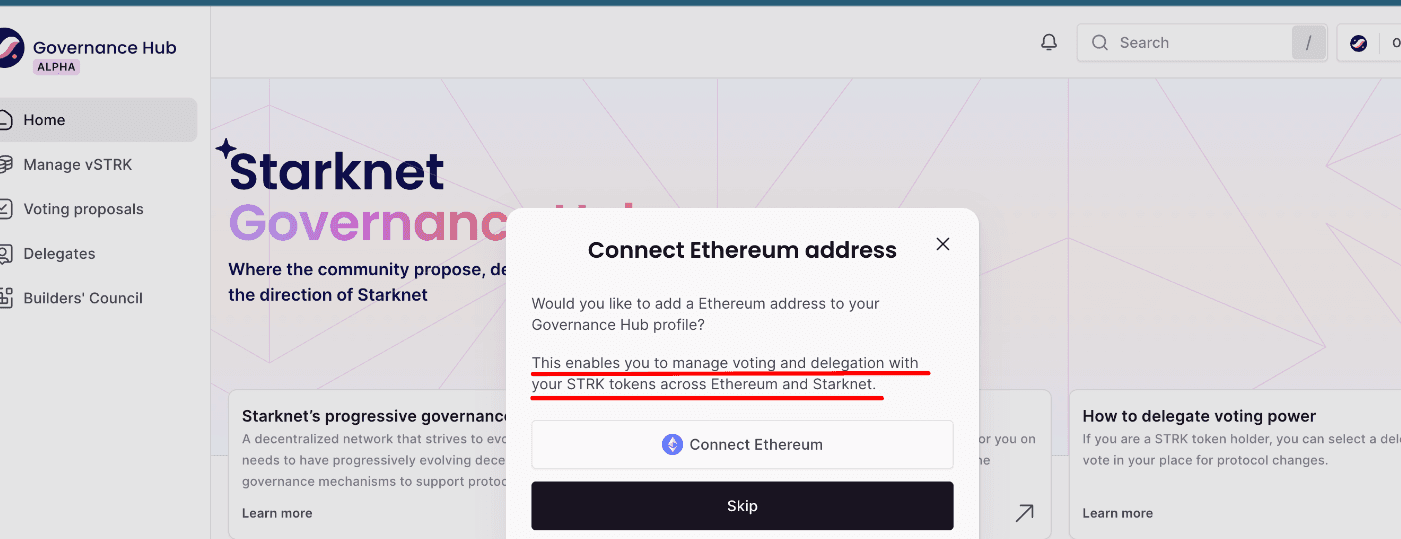Focus the Search input field

1202,43
